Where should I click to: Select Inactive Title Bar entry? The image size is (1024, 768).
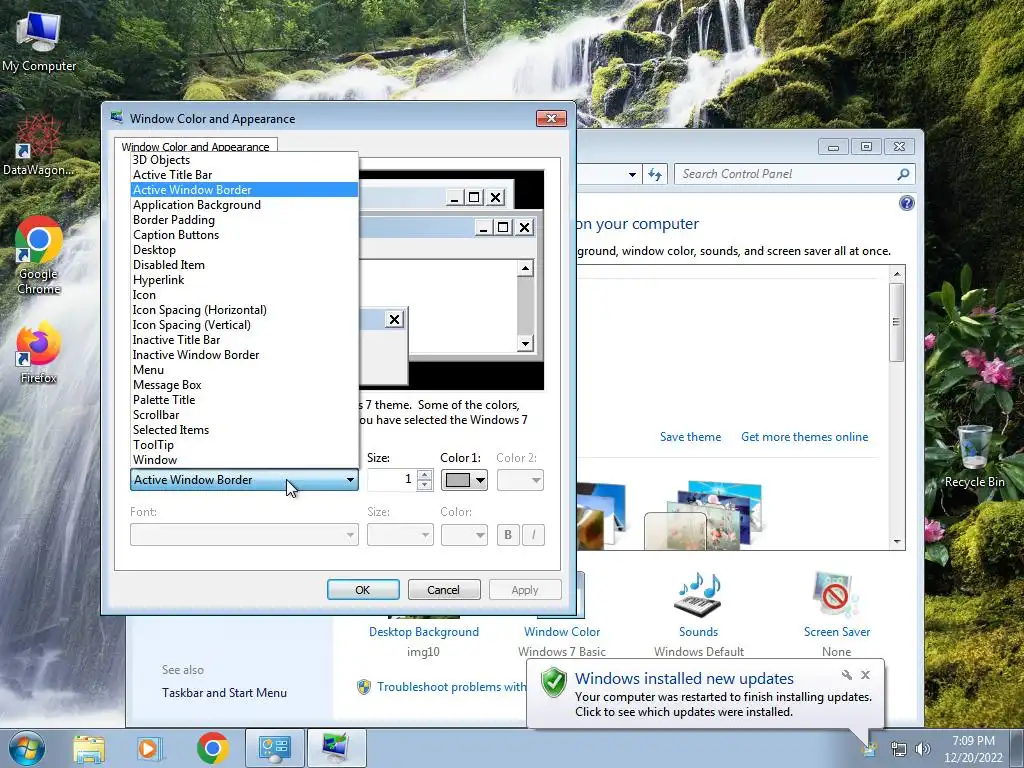click(244, 340)
